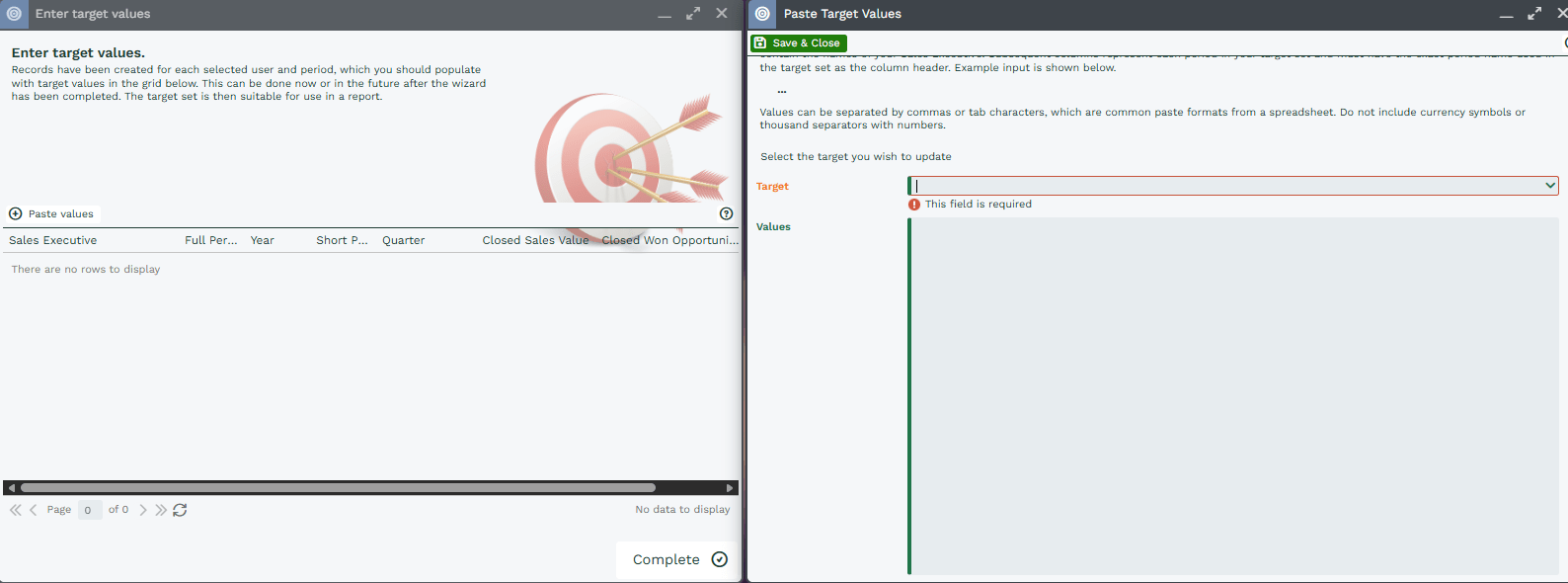Go to the next grid page
This screenshot has width=1568, height=583.
(143, 510)
